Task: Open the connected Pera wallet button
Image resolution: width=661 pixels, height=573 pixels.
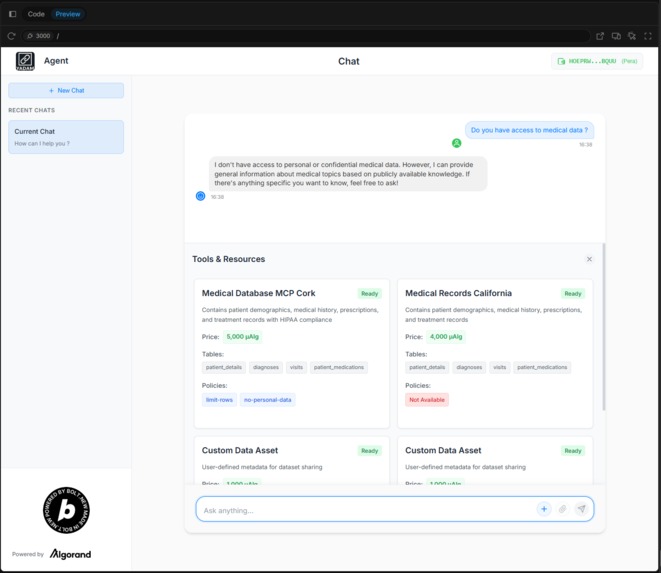Action: pos(597,61)
